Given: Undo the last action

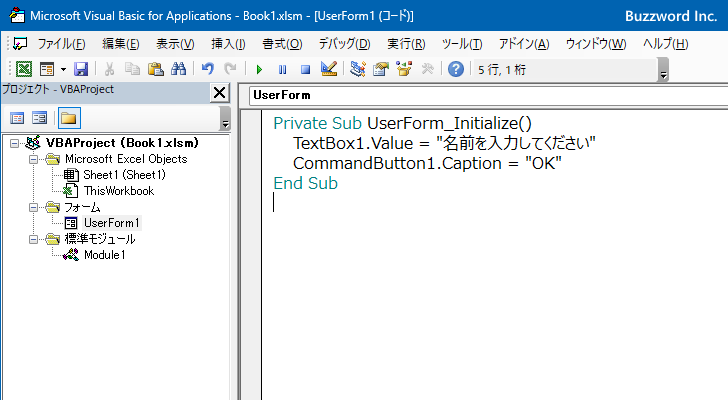Looking at the screenshot, I should (208, 70).
